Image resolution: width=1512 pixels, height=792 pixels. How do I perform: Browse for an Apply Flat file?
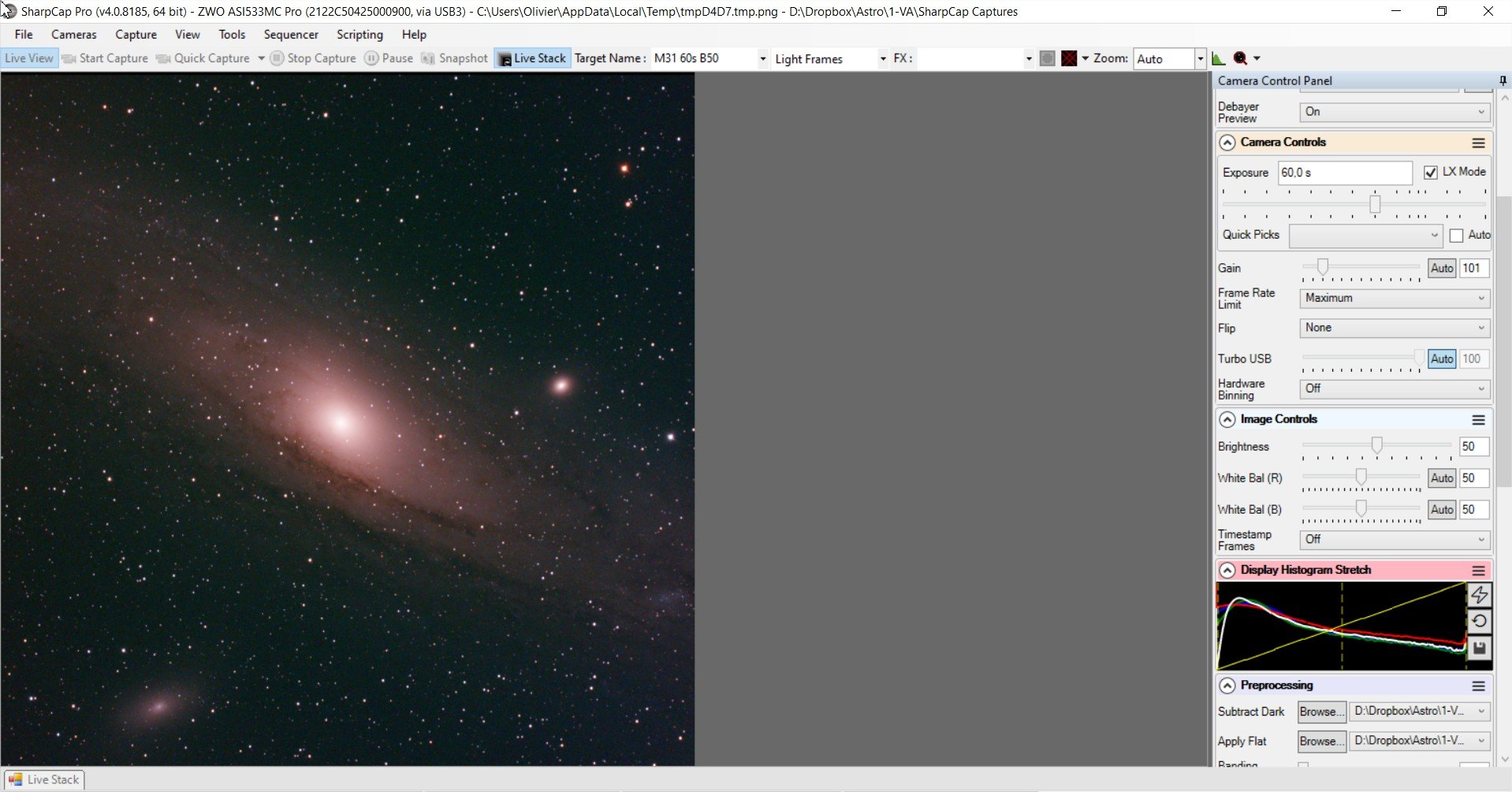click(1322, 741)
